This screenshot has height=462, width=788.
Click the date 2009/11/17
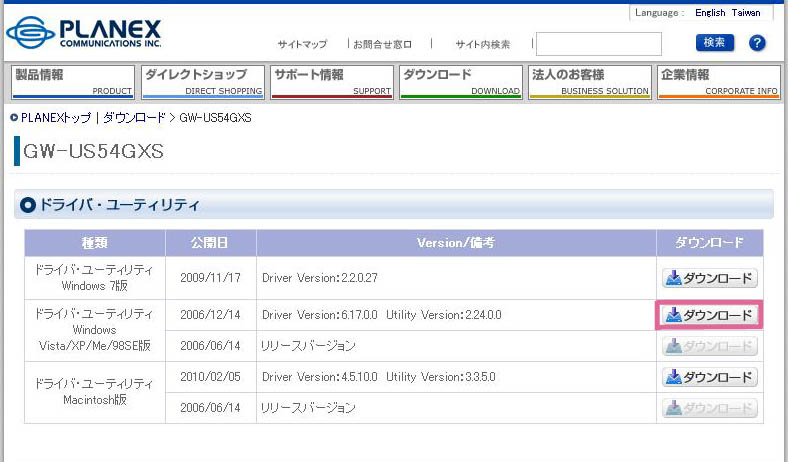210,278
